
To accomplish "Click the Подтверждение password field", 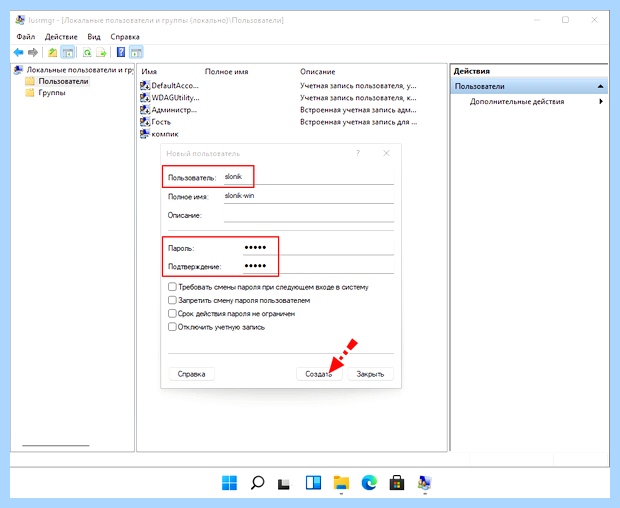I will pyautogui.click(x=318, y=266).
